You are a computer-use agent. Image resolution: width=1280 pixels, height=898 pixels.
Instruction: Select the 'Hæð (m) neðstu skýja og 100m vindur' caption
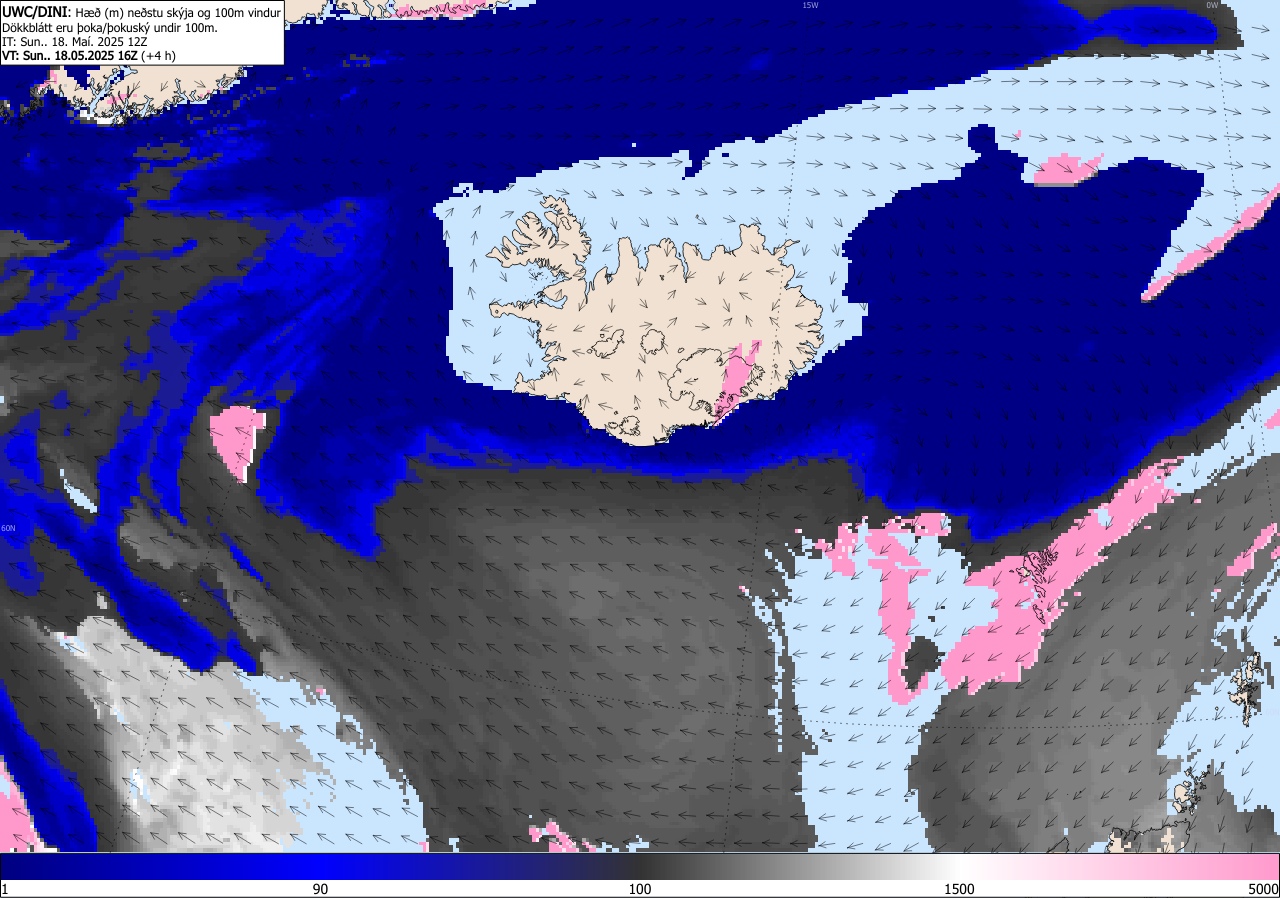pyautogui.click(x=178, y=12)
